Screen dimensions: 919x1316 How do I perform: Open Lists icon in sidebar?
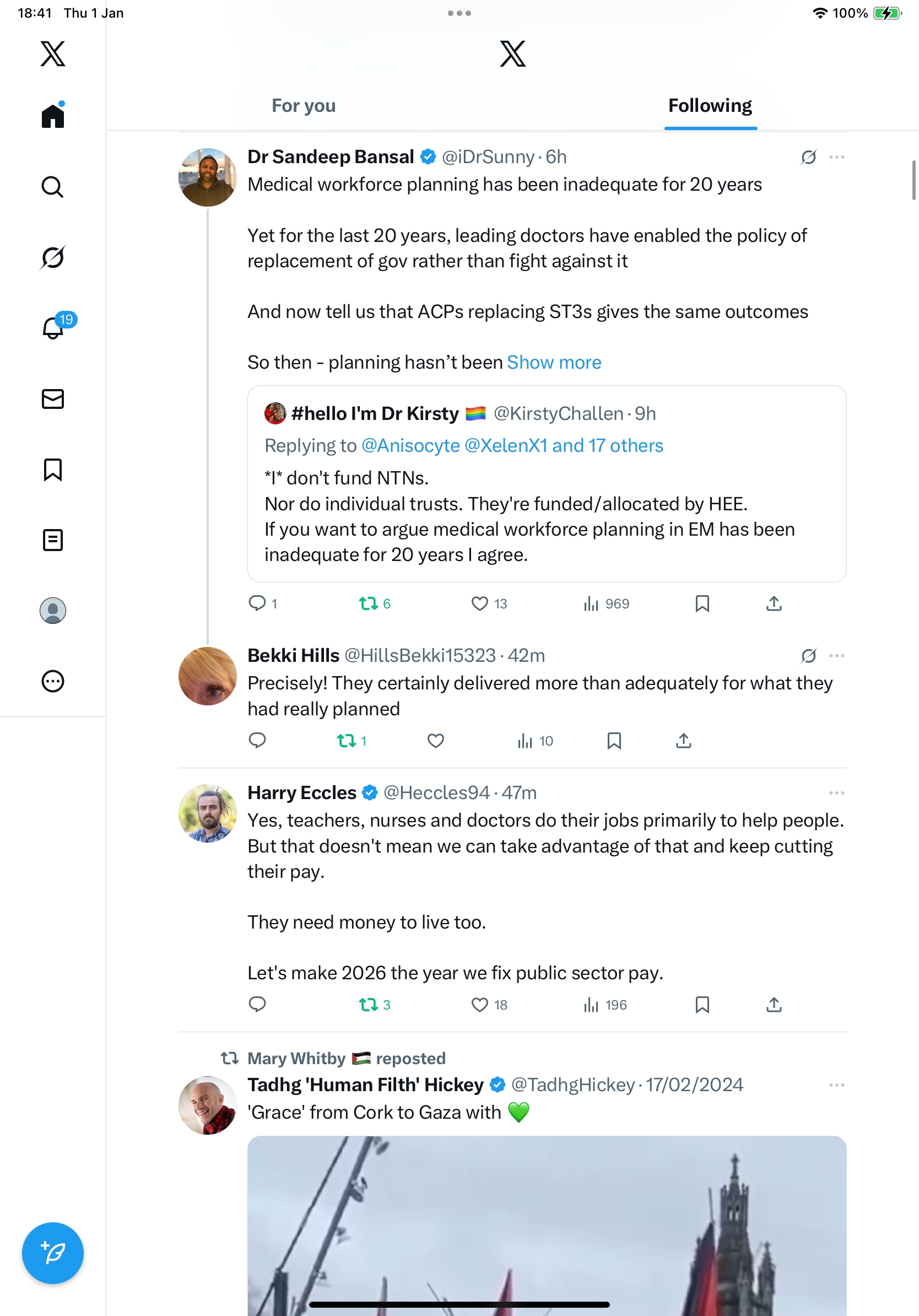[53, 540]
